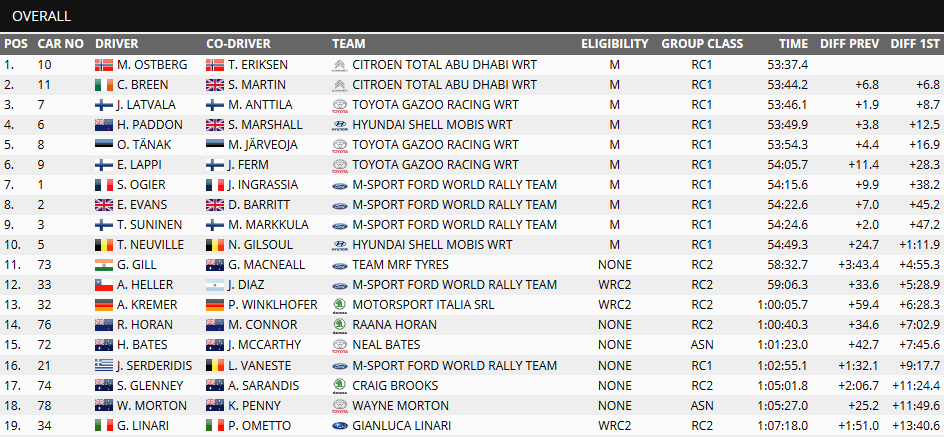Click the GROUP CLASS column header
This screenshot has width=944, height=437.
(702, 44)
